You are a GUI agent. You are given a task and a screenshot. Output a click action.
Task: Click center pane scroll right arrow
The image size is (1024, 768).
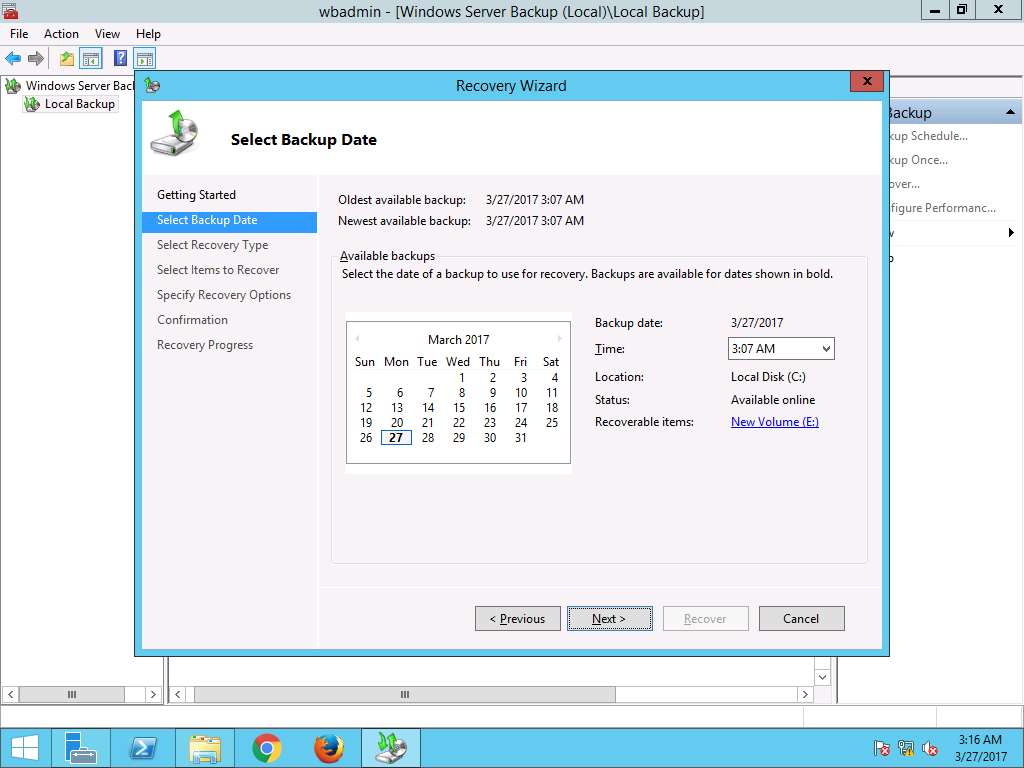pos(805,694)
